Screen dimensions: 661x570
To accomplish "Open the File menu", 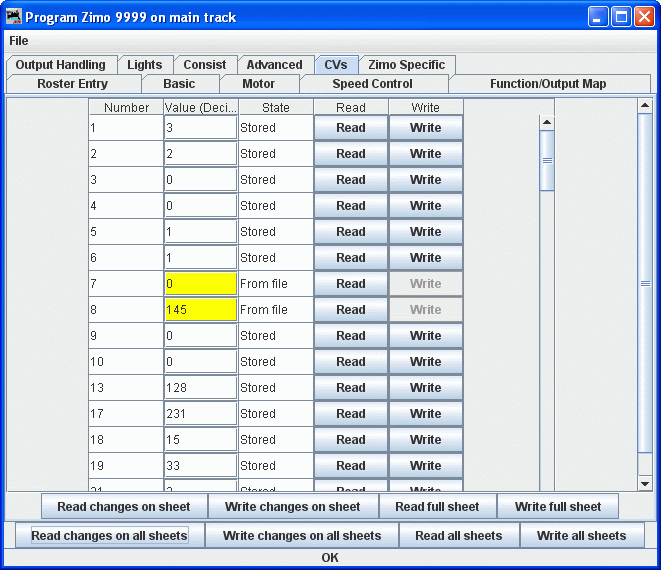I will (19, 41).
